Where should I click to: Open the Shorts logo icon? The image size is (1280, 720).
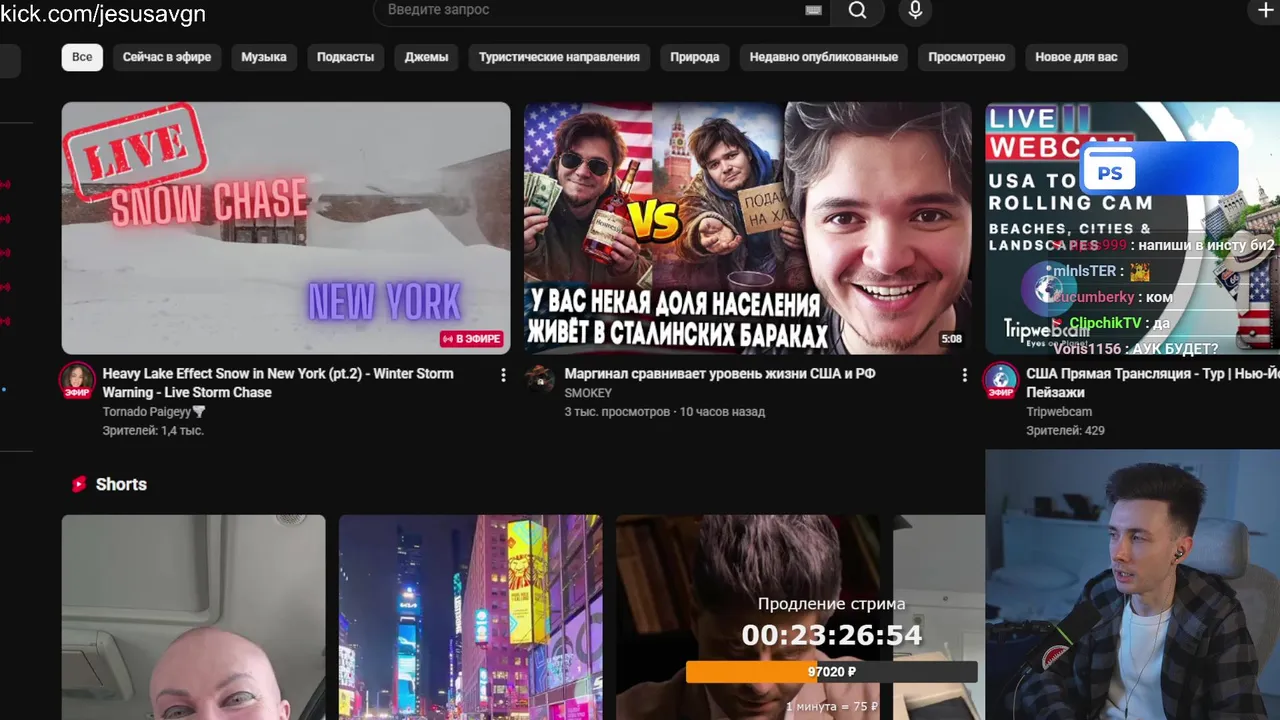(79, 484)
